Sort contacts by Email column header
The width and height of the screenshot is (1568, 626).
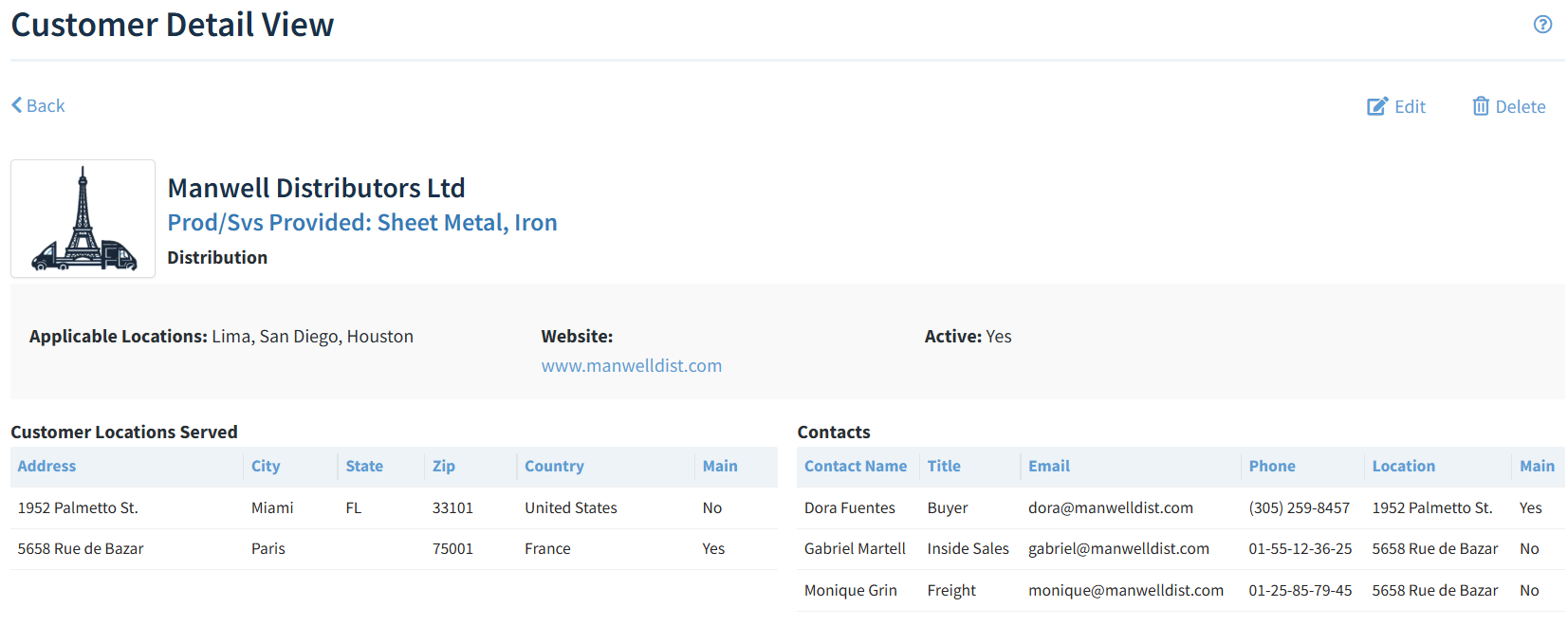tap(1048, 467)
